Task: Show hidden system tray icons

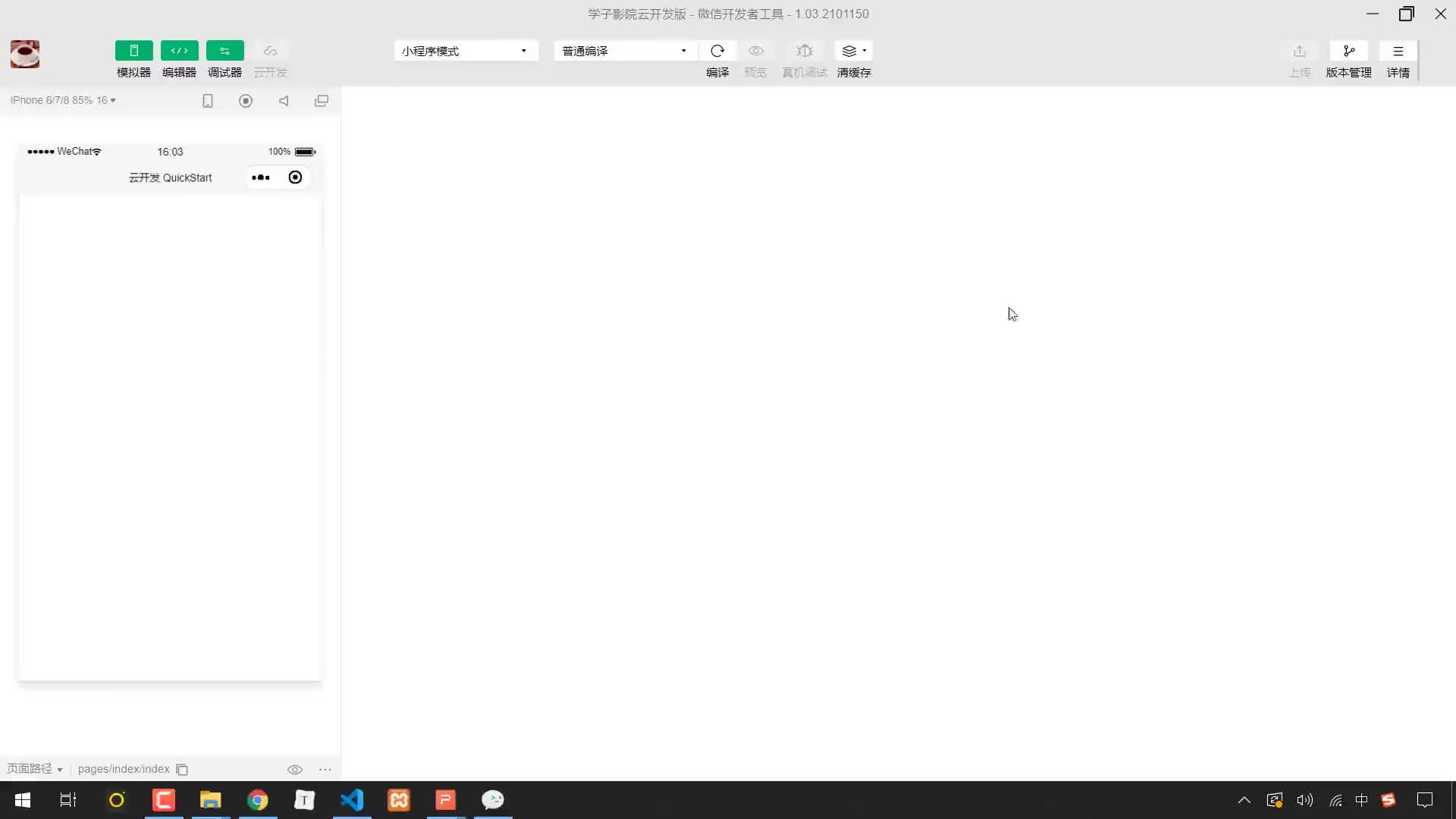Action: pos(1244,800)
